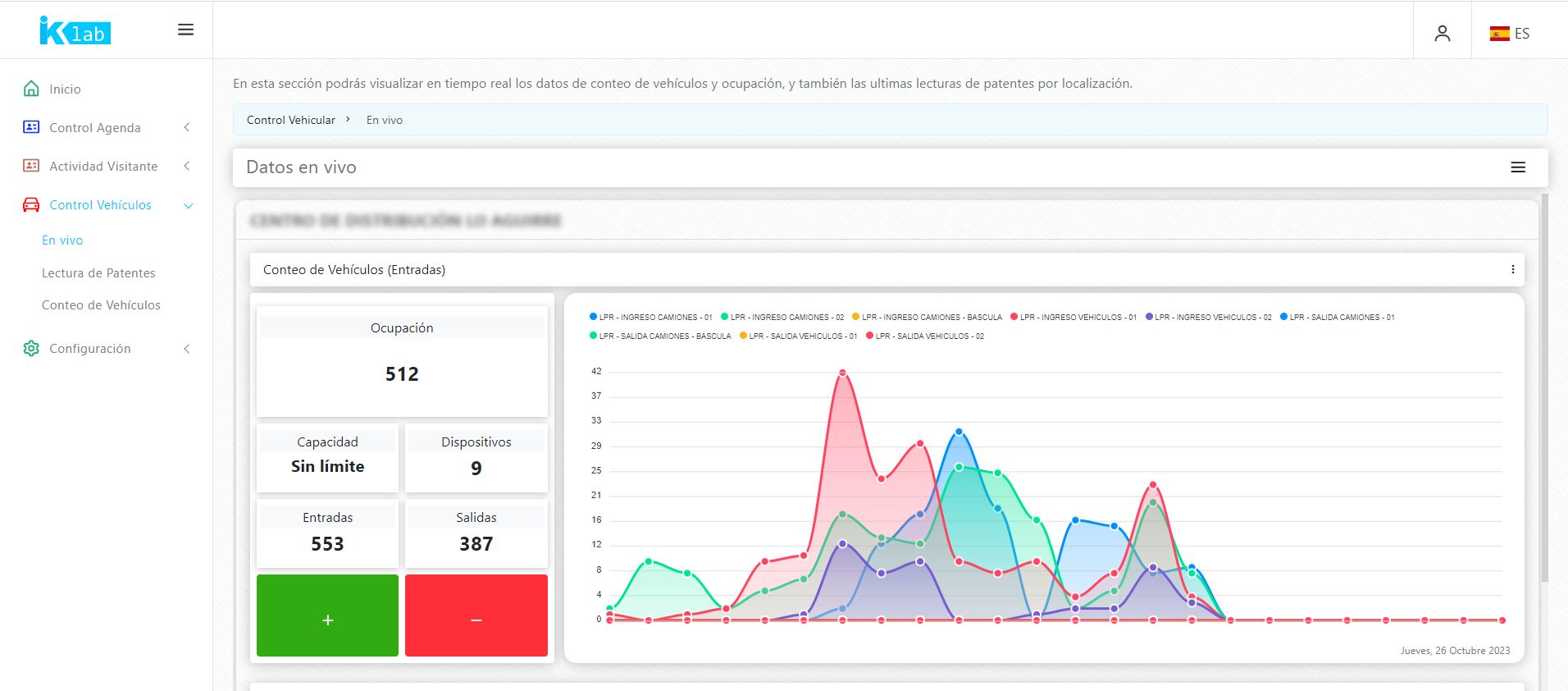Open Lectura de Patentes in sidebar
Screen dimensions: 1568x691
tap(98, 273)
